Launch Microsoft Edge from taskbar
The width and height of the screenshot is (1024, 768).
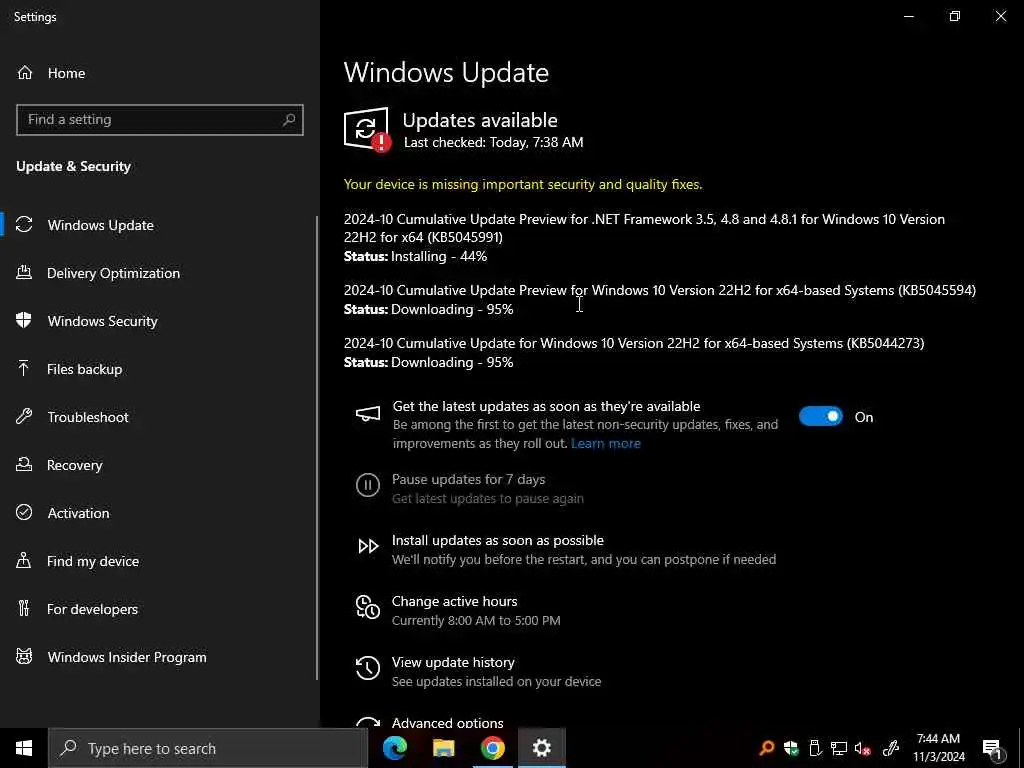(394, 748)
